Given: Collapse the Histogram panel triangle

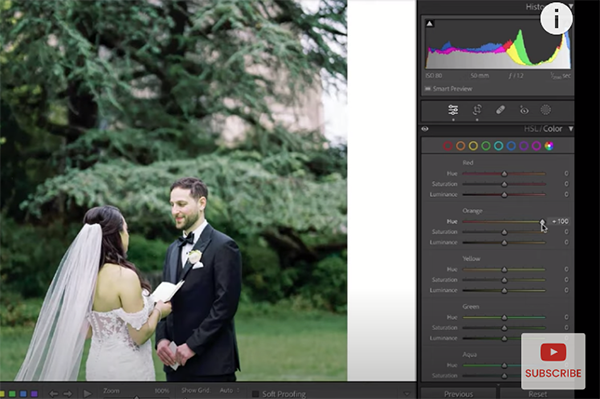Looking at the screenshot, I should 571,6.
